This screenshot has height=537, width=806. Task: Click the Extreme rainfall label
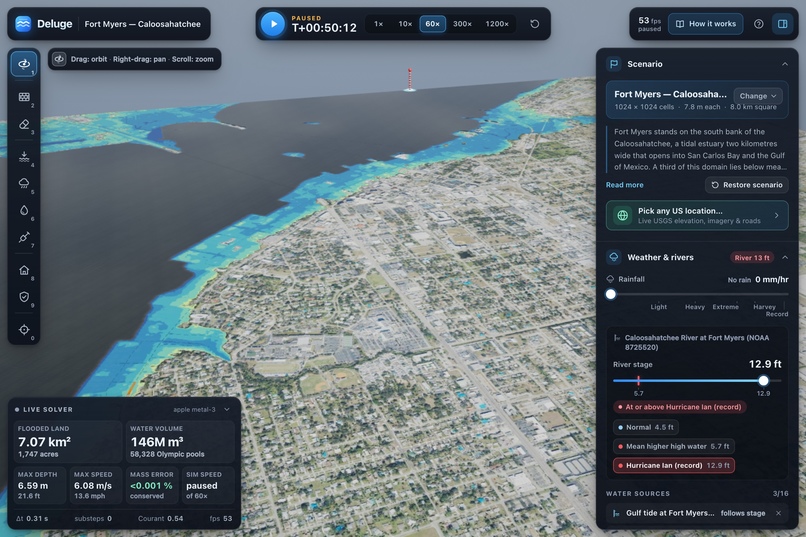click(725, 307)
